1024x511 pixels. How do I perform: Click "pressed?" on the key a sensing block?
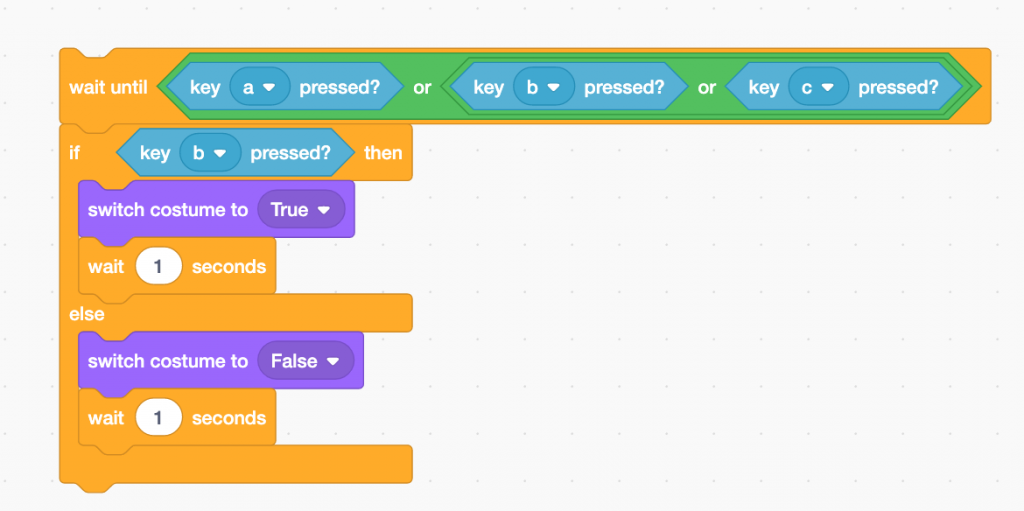pos(339,87)
